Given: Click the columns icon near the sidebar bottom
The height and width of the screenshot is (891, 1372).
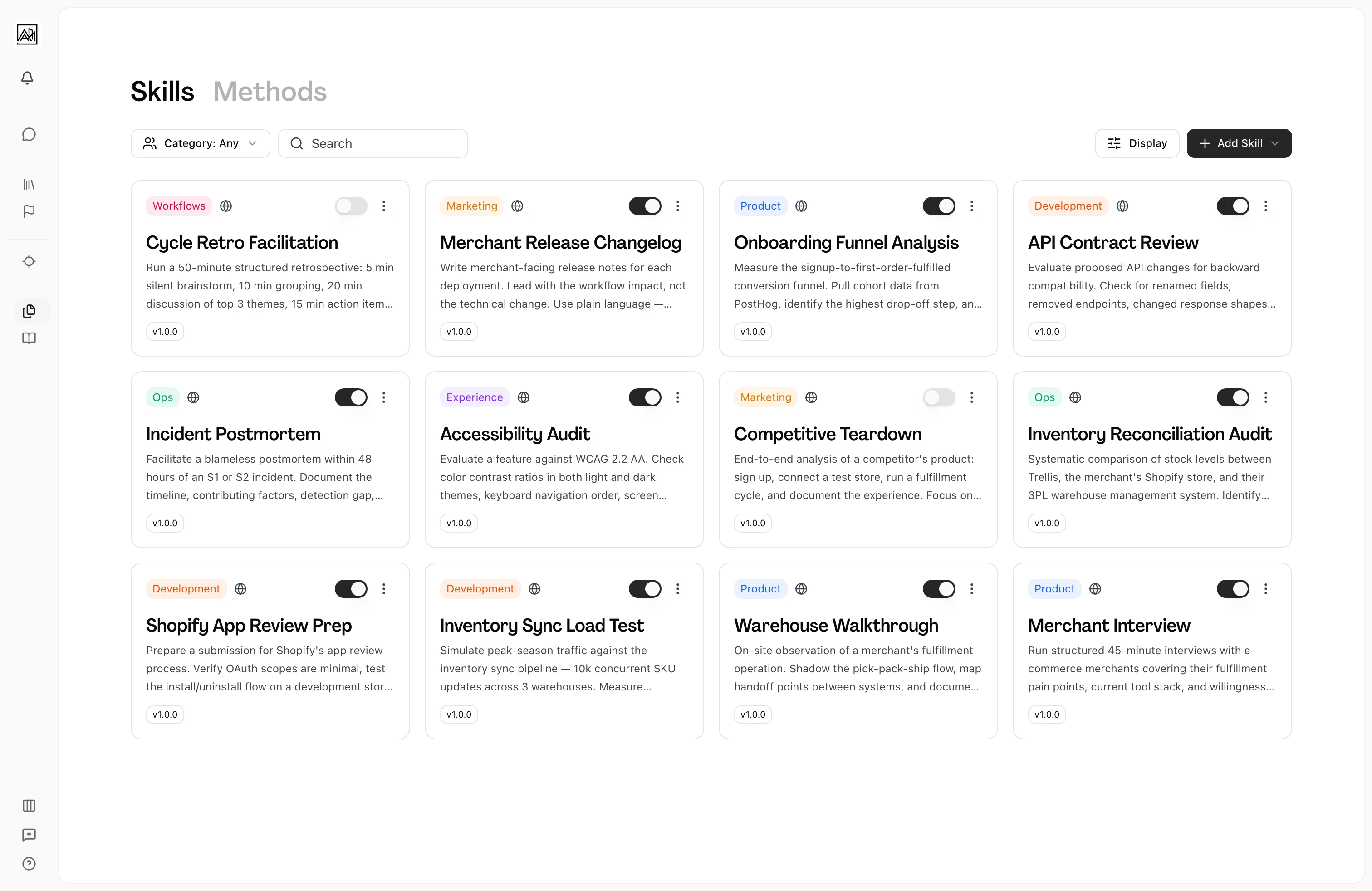Looking at the screenshot, I should click(29, 806).
